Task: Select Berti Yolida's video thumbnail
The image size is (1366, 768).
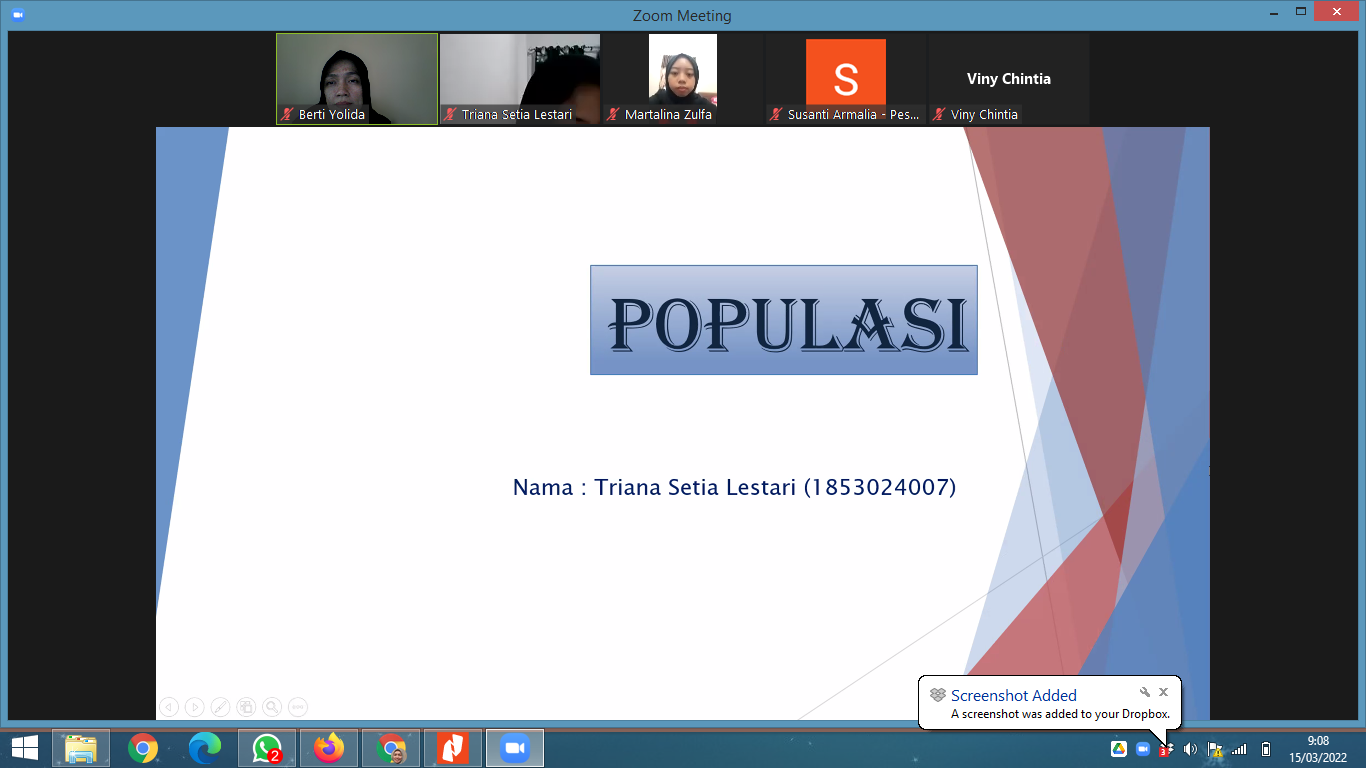Action: tap(357, 78)
